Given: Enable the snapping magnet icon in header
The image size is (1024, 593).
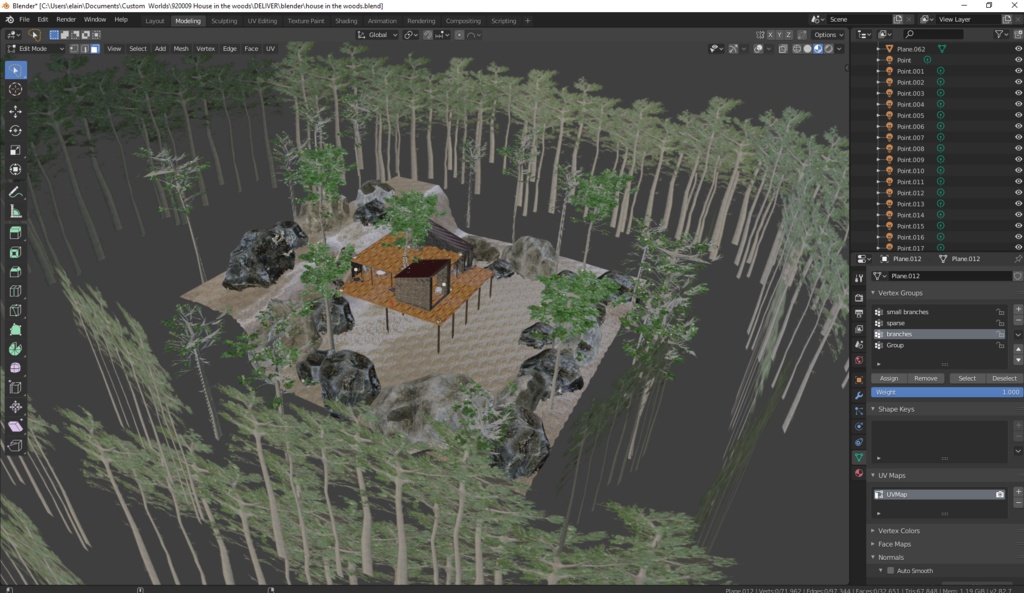Looking at the screenshot, I should coord(429,34).
